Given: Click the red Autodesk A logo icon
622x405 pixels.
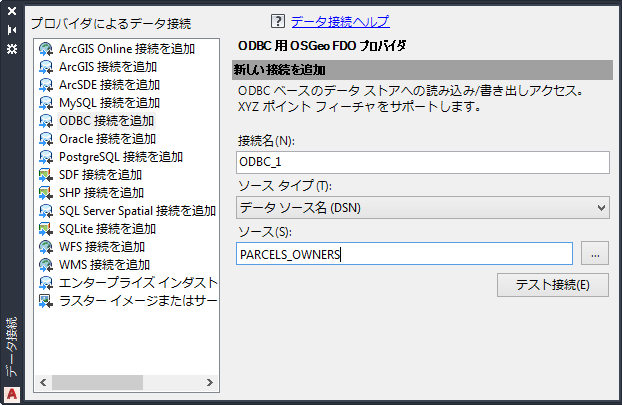Looking at the screenshot, I should (x=12, y=394).
